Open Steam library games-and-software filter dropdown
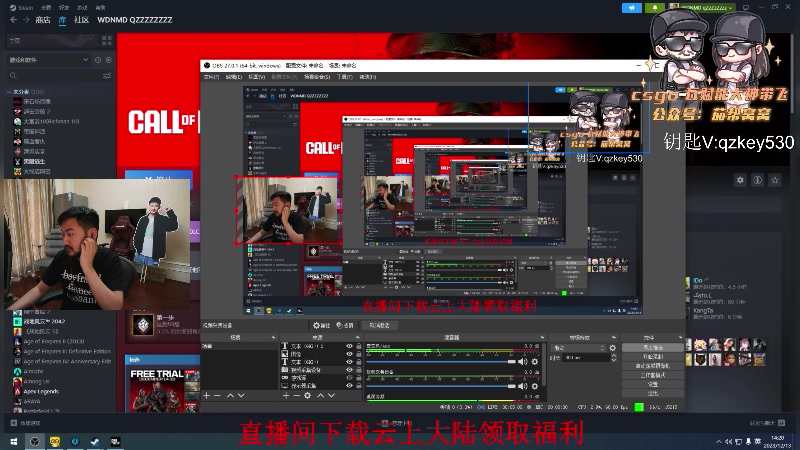 pos(48,60)
